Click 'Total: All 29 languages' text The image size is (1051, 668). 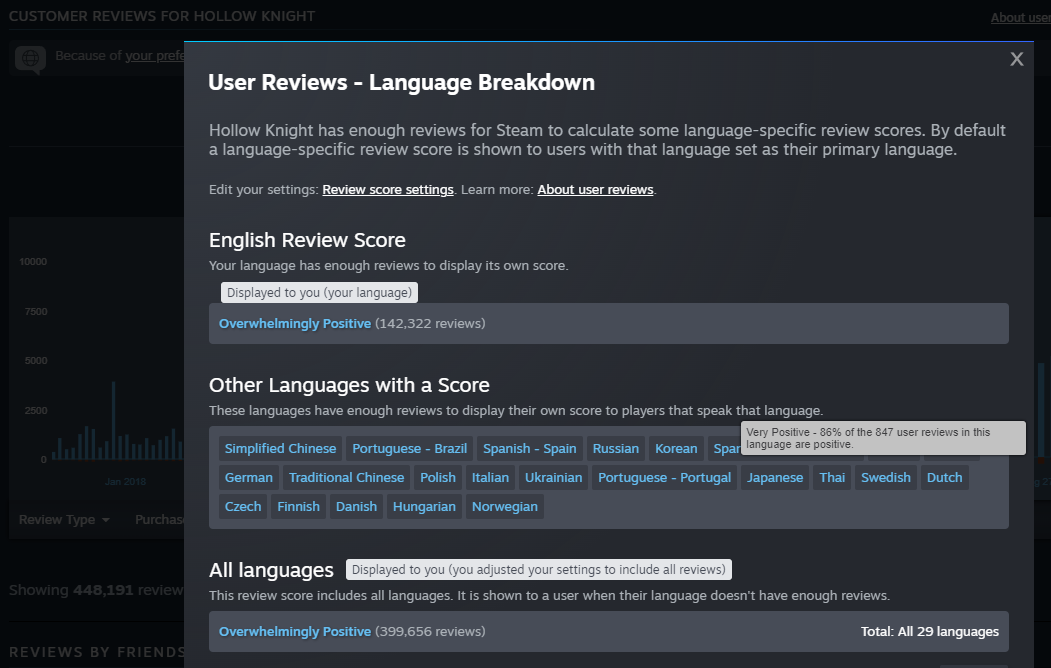coord(930,632)
